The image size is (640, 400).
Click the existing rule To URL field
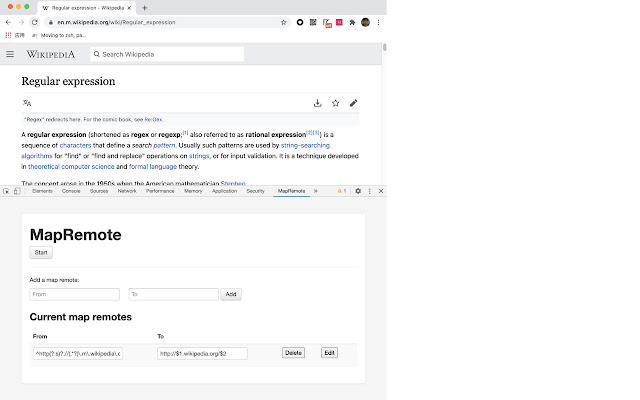[202, 353]
